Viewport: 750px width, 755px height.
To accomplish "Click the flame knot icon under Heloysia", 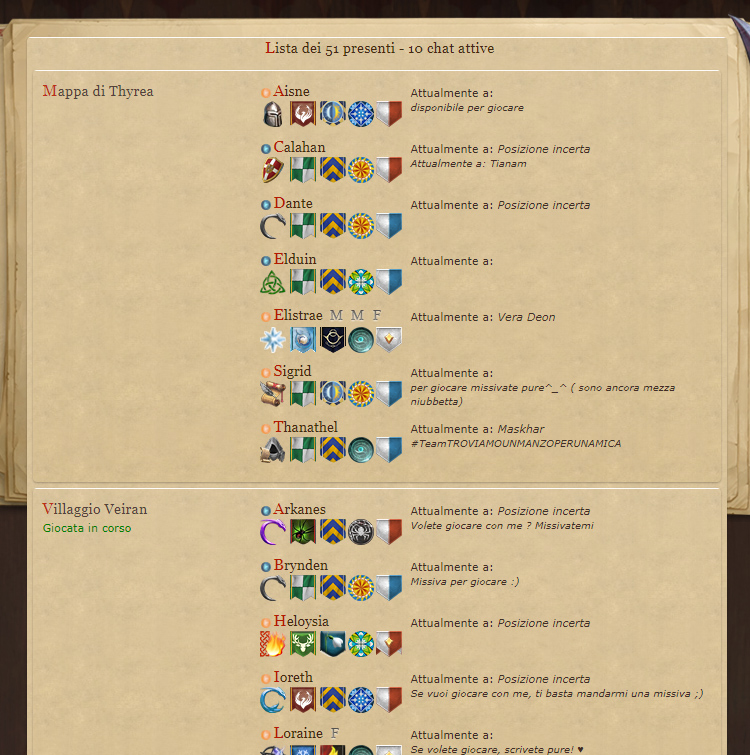I will [x=273, y=644].
